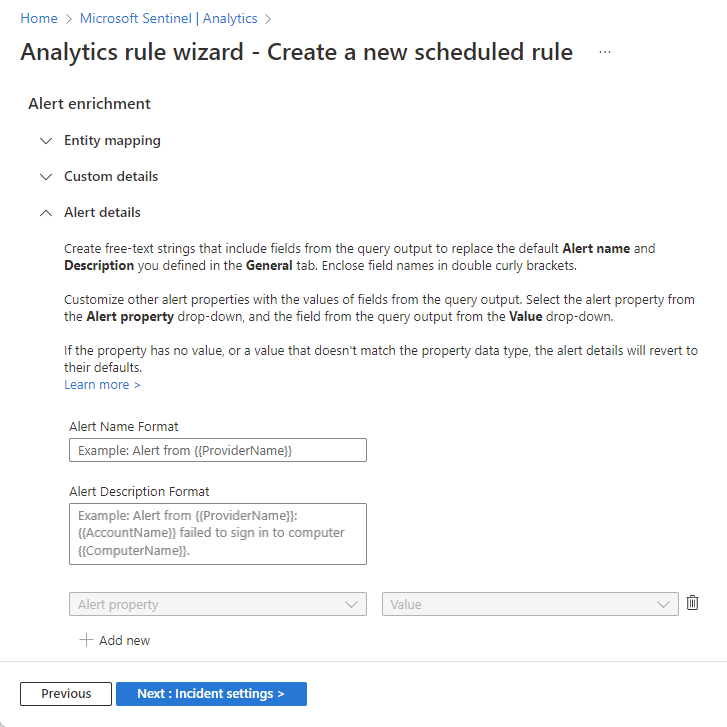Click the Entity mapping chevron arrow

[45, 141]
